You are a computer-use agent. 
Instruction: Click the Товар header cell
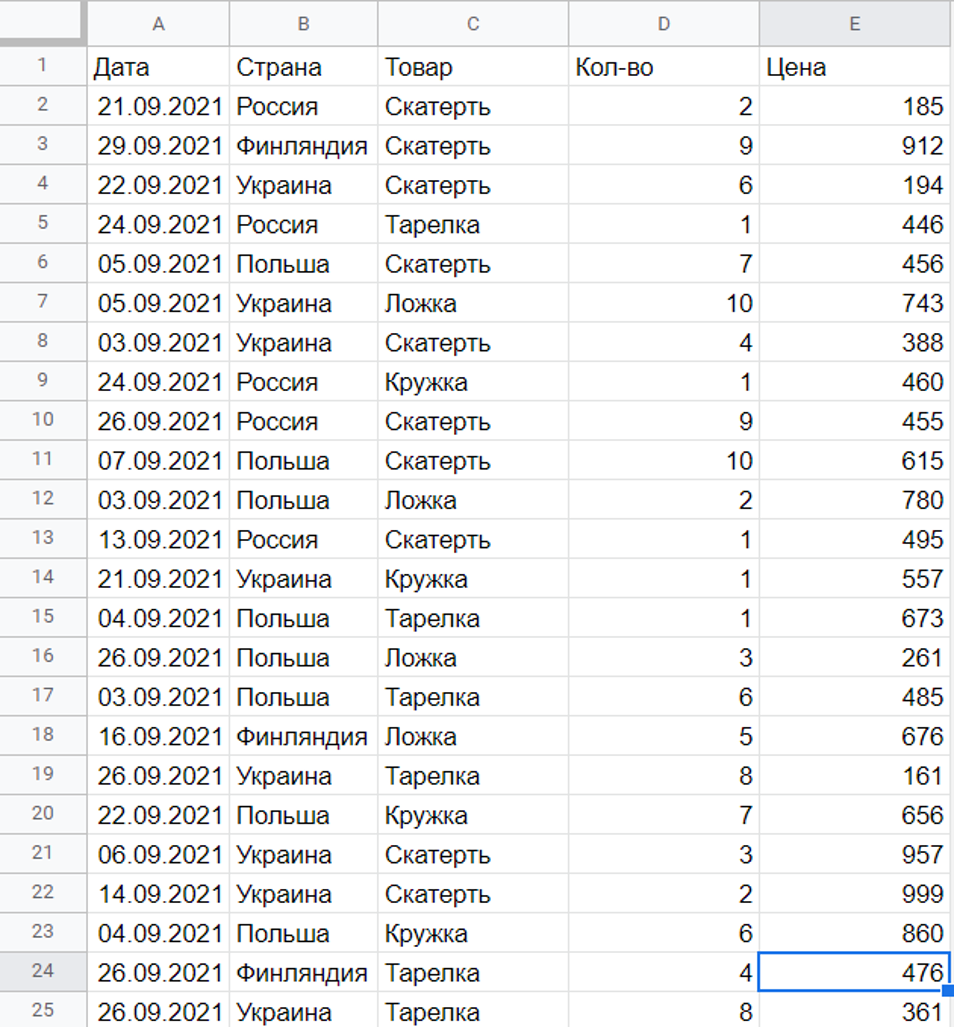click(473, 67)
